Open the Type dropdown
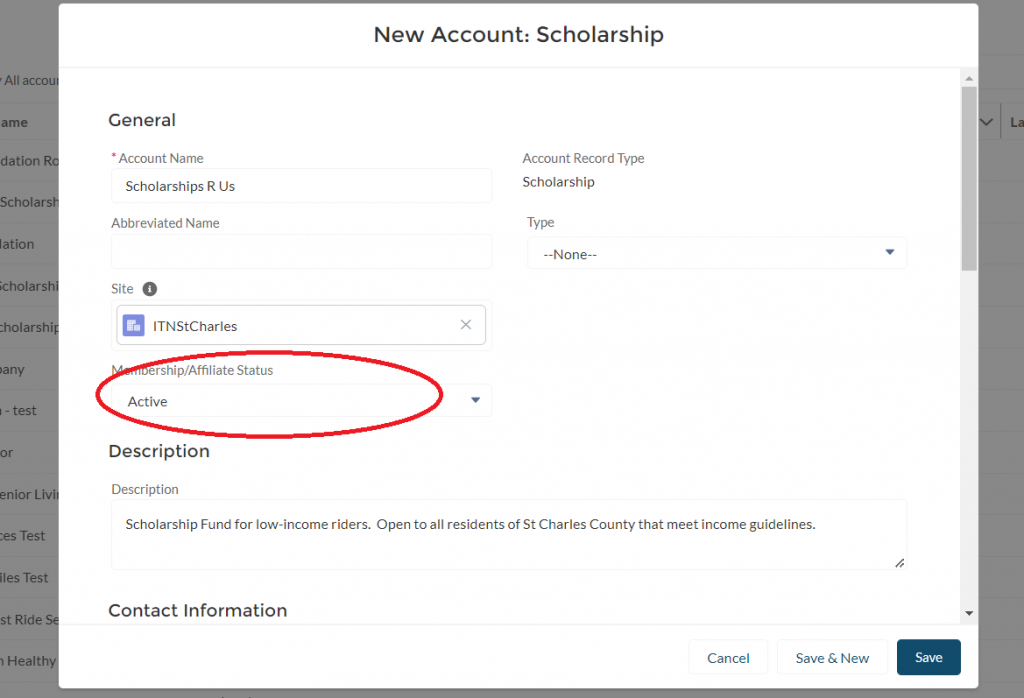1024x698 pixels. (716, 254)
